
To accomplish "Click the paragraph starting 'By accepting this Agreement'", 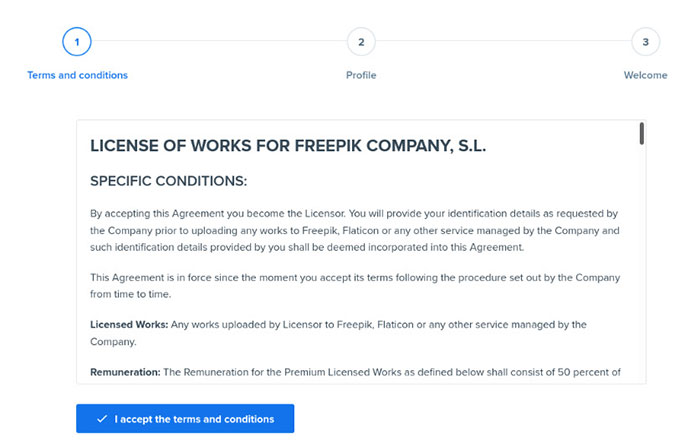I will (355, 230).
